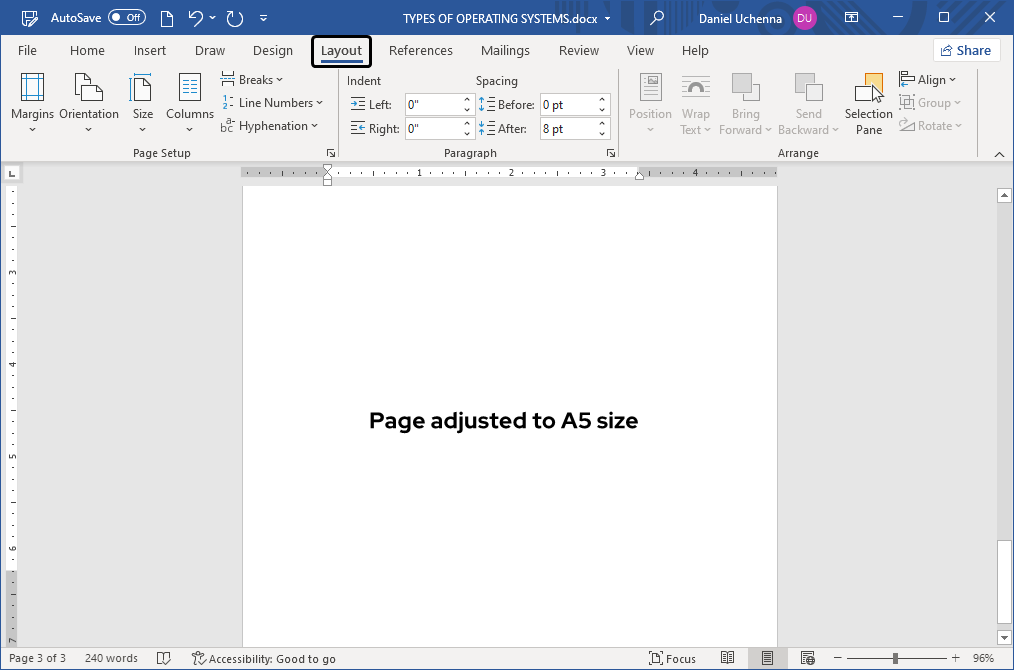Open the Paragraph dialog launcher
1014x670 pixels.
[x=610, y=152]
